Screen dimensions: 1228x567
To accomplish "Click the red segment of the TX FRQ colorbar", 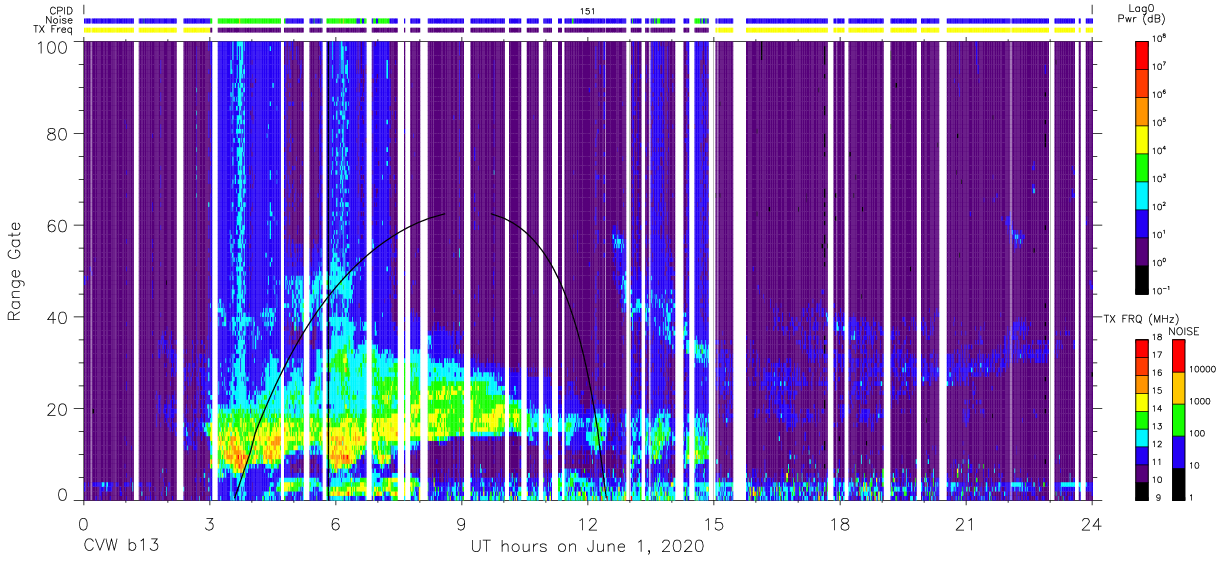I will (x=1143, y=348).
